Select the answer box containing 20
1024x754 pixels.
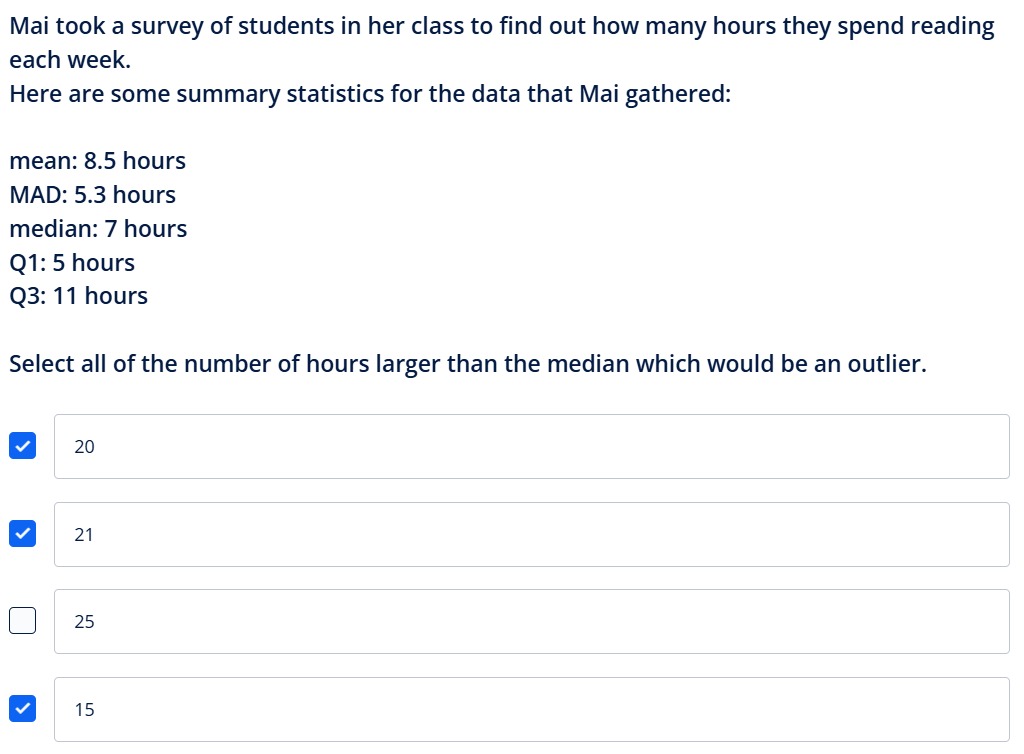[532, 447]
